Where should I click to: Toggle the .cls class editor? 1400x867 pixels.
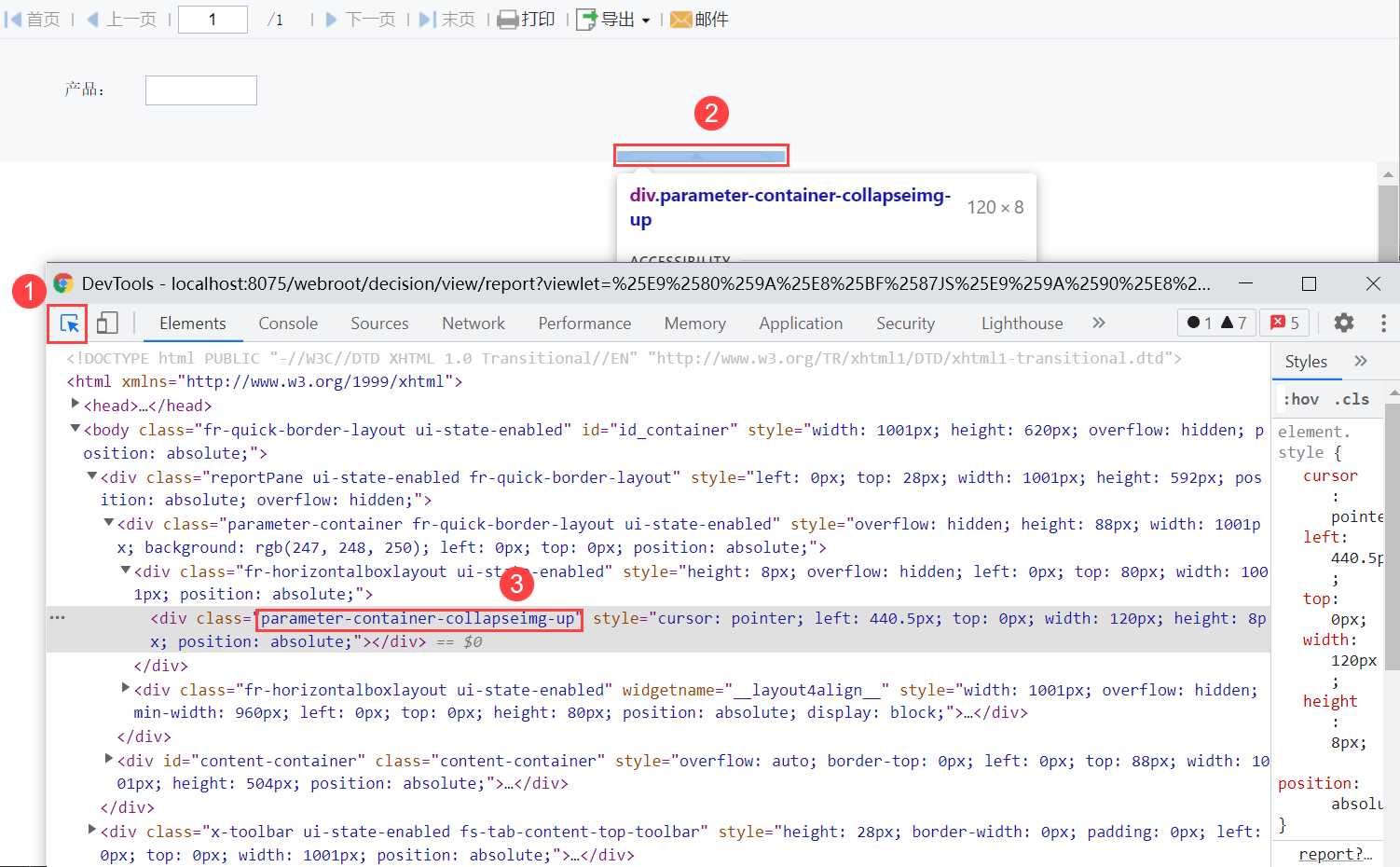[x=1352, y=399]
